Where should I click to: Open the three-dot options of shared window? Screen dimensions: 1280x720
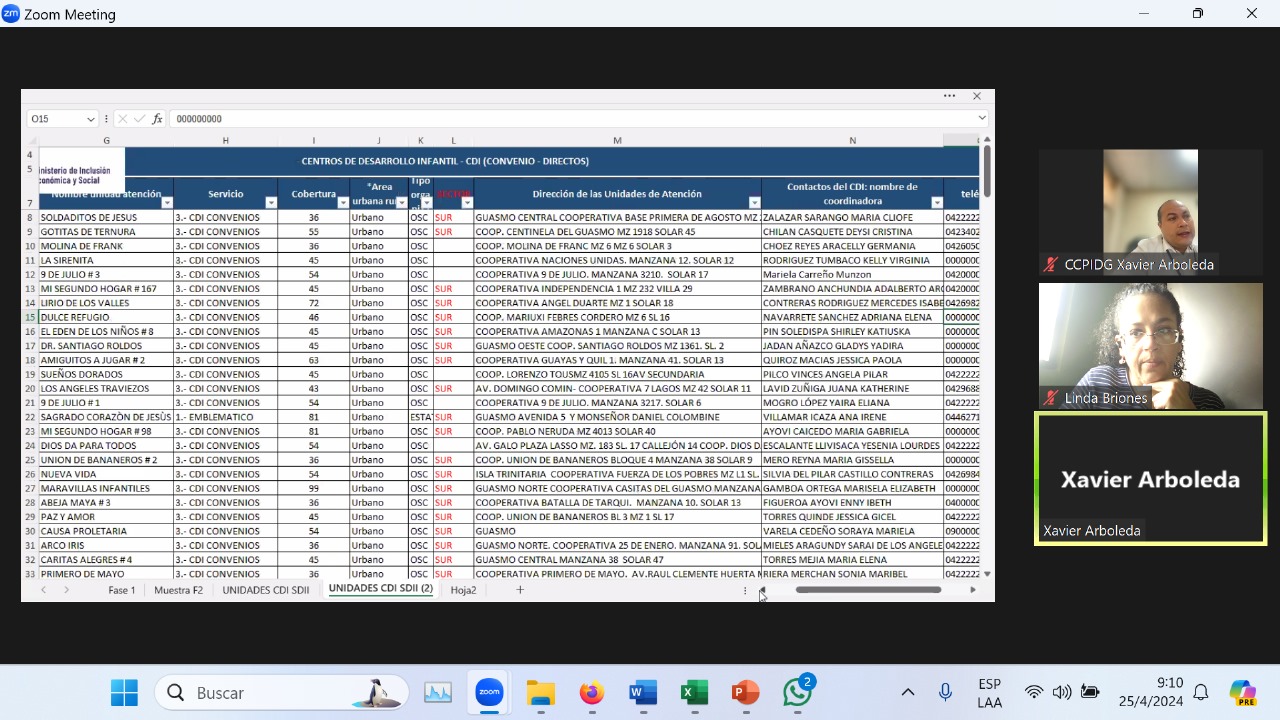(949, 96)
